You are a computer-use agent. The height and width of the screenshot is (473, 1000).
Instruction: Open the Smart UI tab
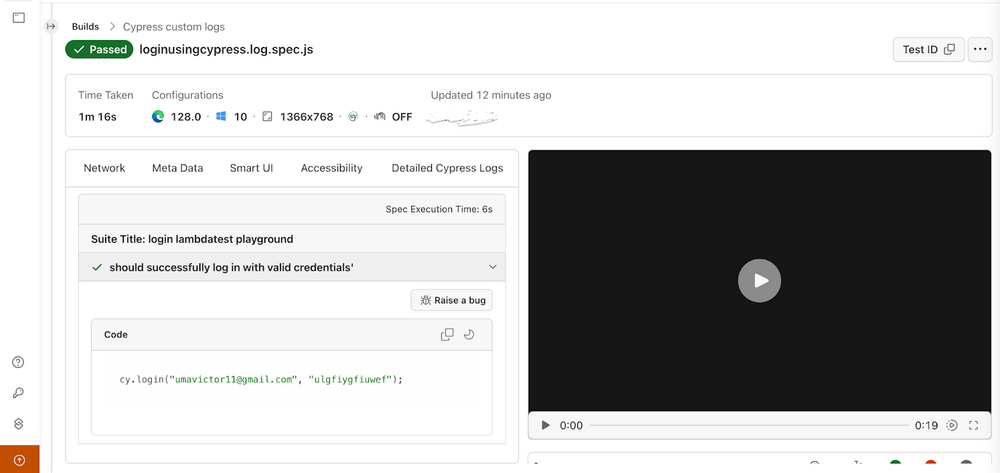[x=251, y=168]
